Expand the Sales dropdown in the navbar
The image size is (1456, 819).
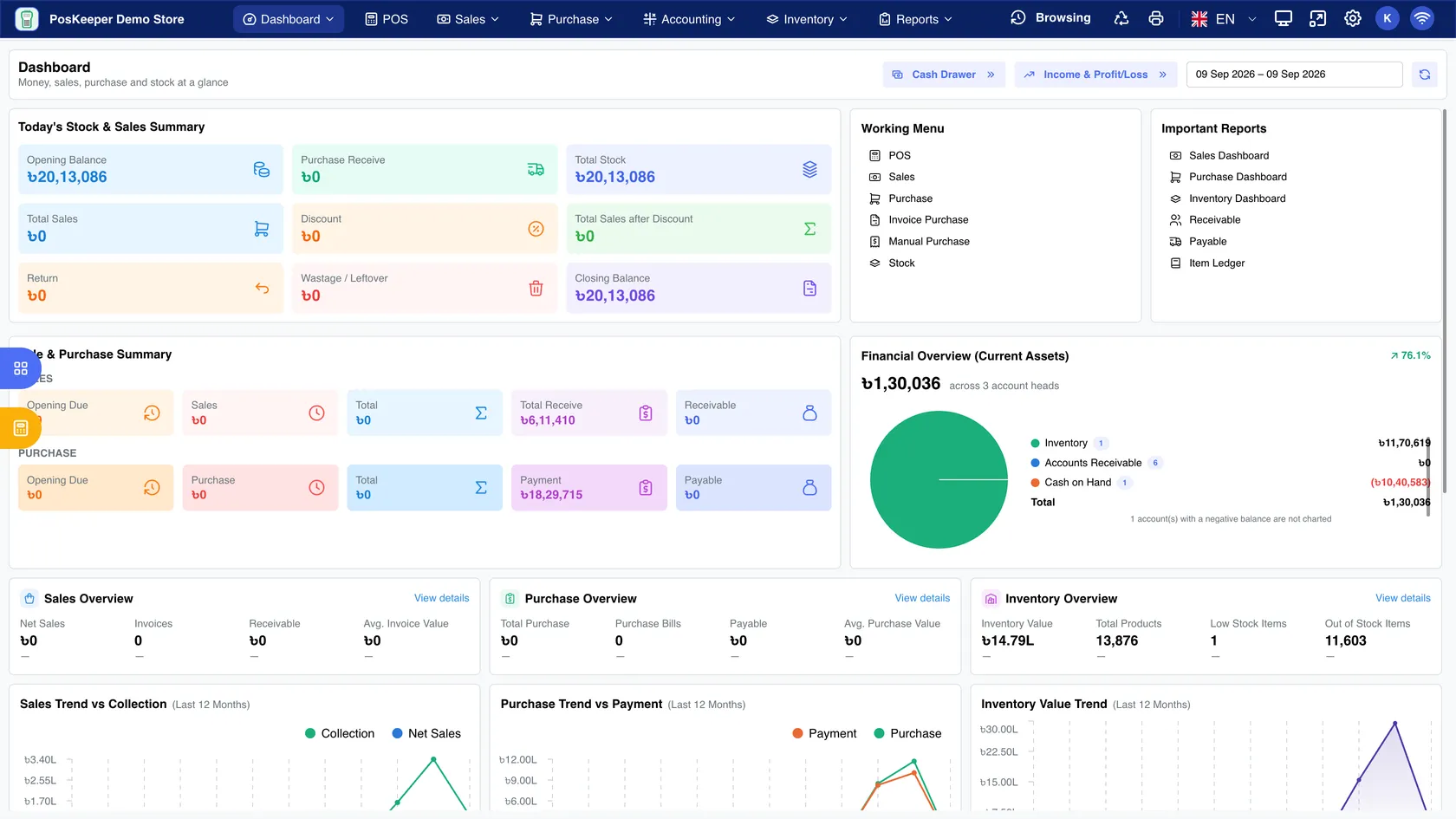(x=468, y=19)
